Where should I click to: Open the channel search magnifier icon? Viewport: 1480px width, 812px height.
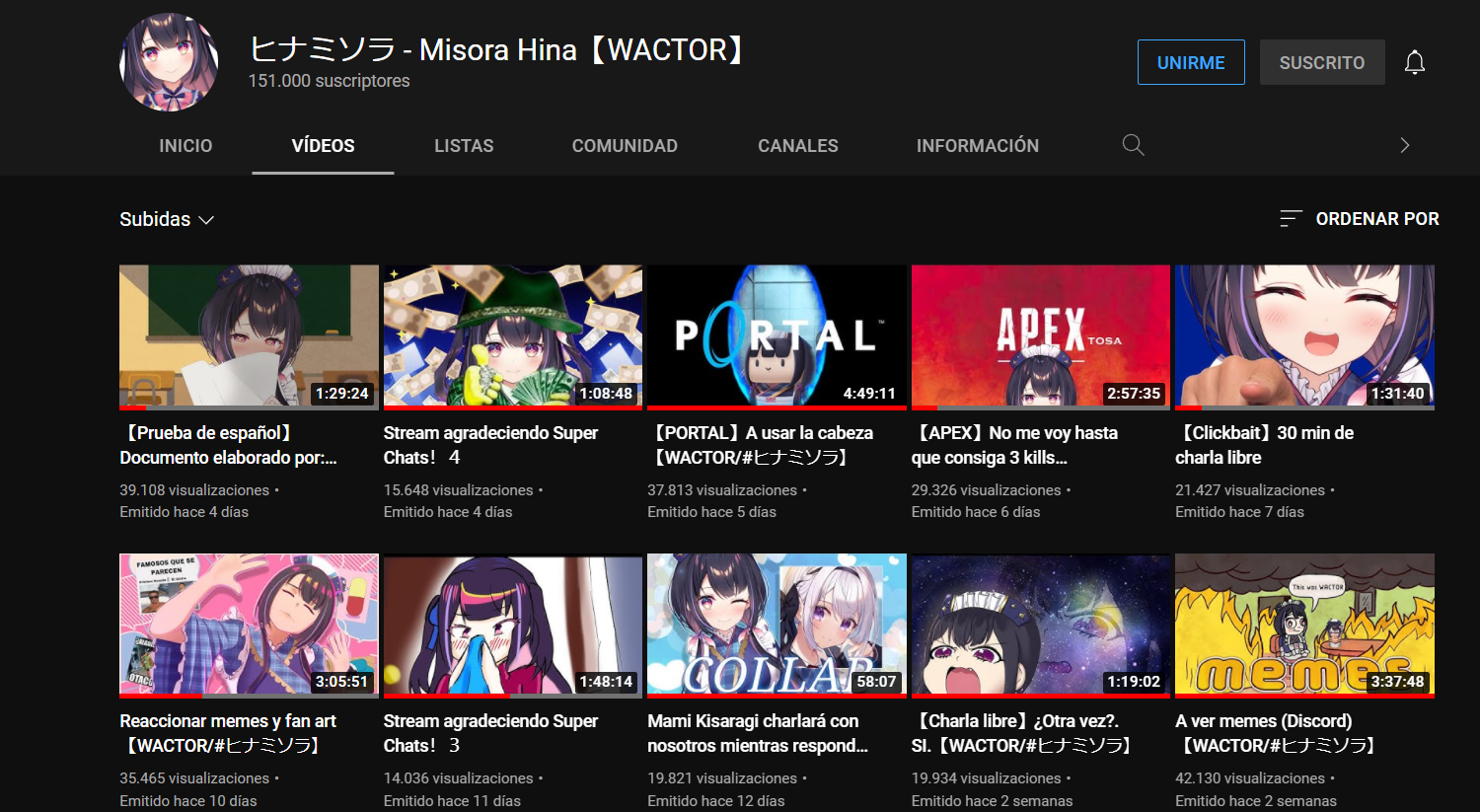1133,145
